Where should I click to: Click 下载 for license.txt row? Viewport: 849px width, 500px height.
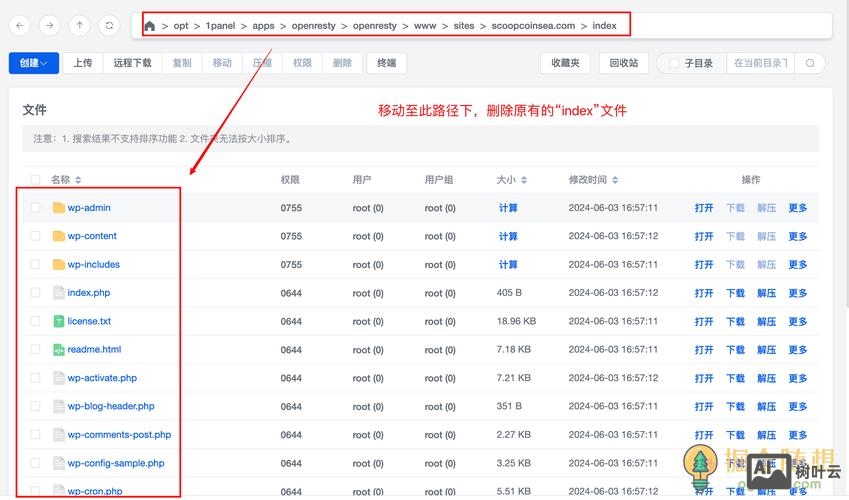point(735,321)
